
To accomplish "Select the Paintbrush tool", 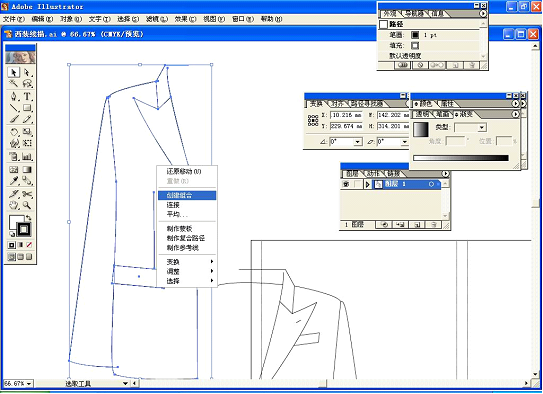I will coord(14,119).
